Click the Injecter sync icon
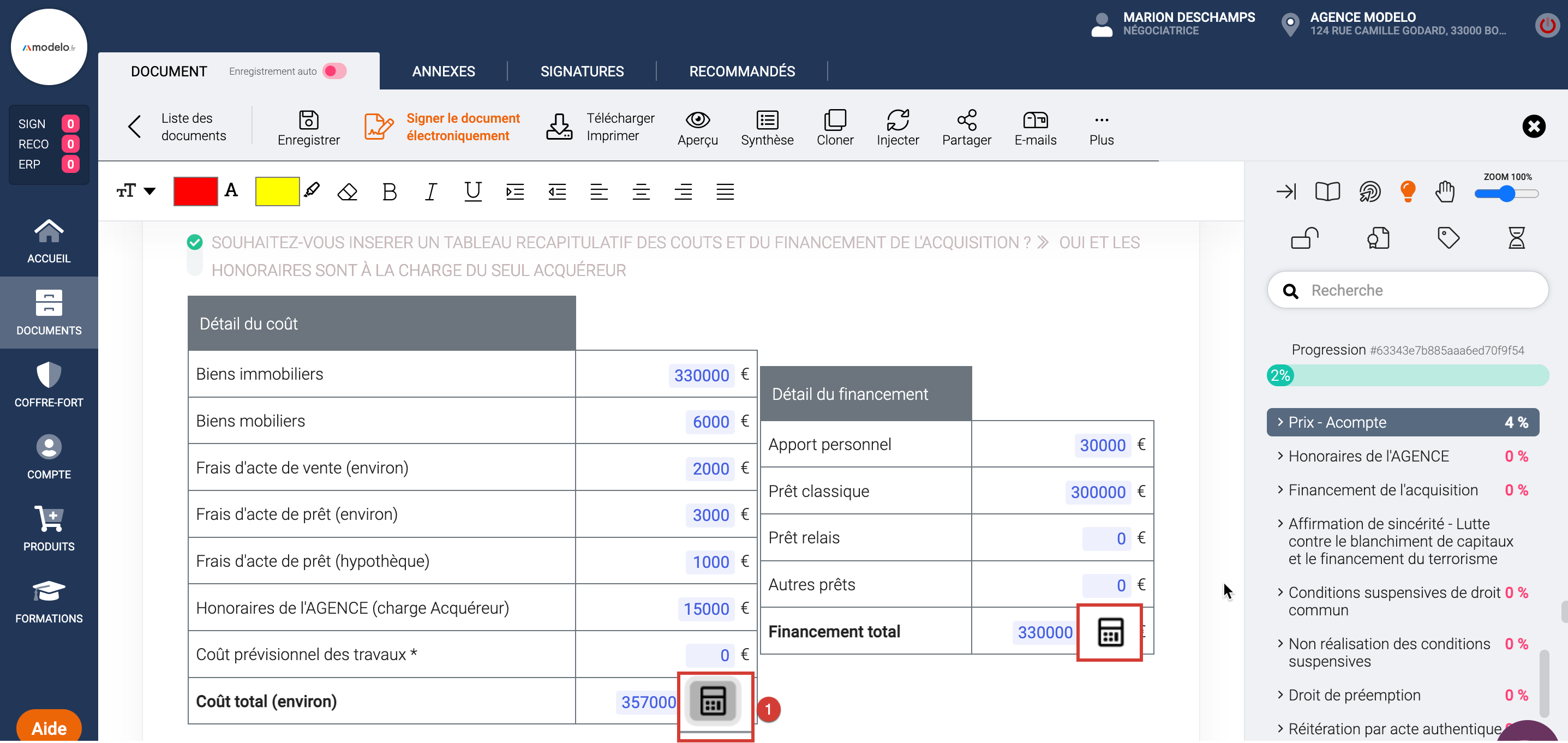 [897, 120]
